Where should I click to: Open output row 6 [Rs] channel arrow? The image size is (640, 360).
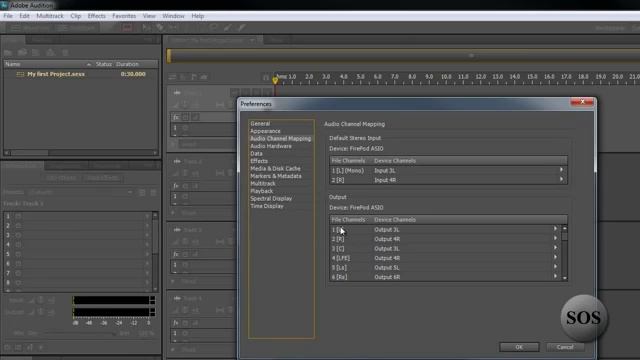click(555, 276)
